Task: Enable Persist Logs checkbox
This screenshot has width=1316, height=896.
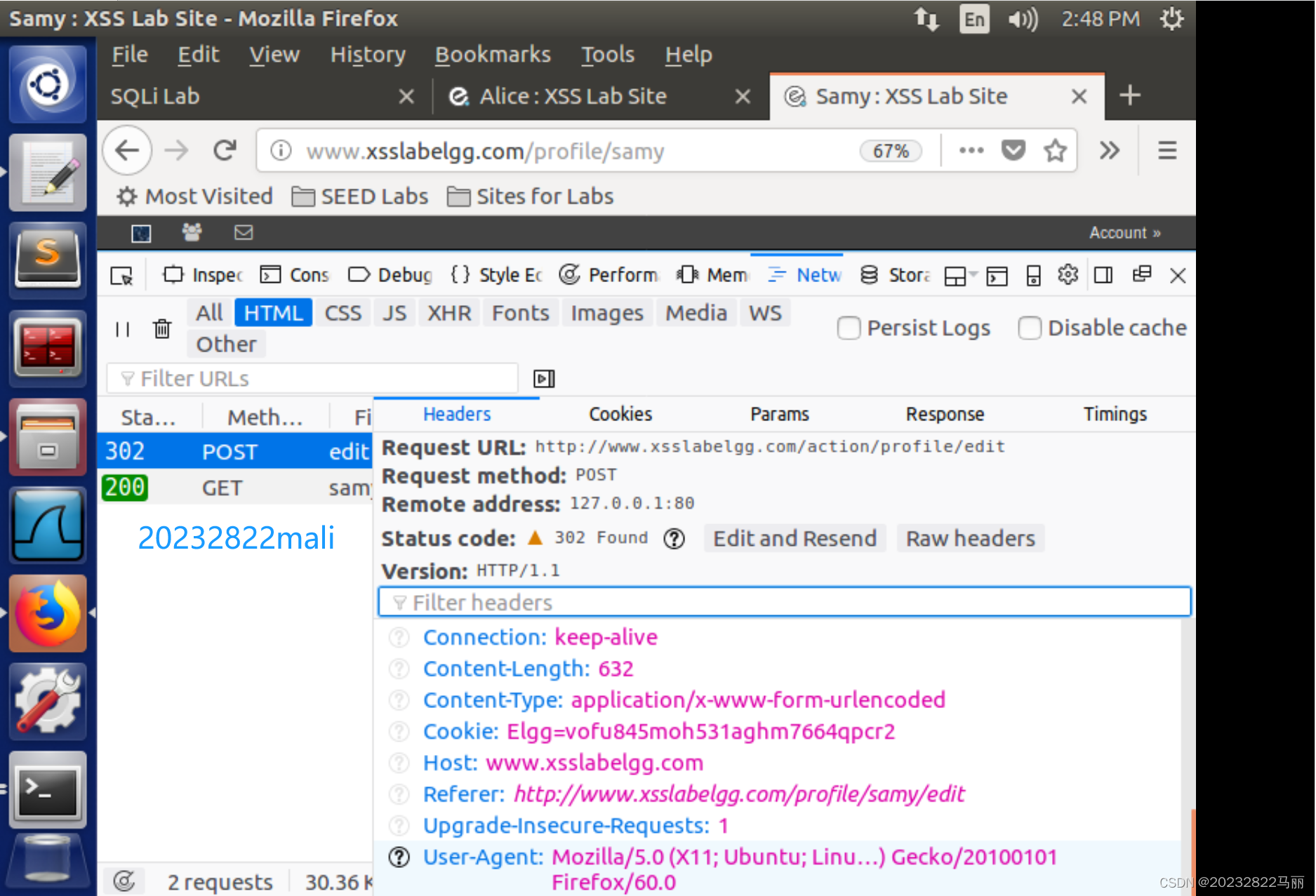Action: point(849,328)
